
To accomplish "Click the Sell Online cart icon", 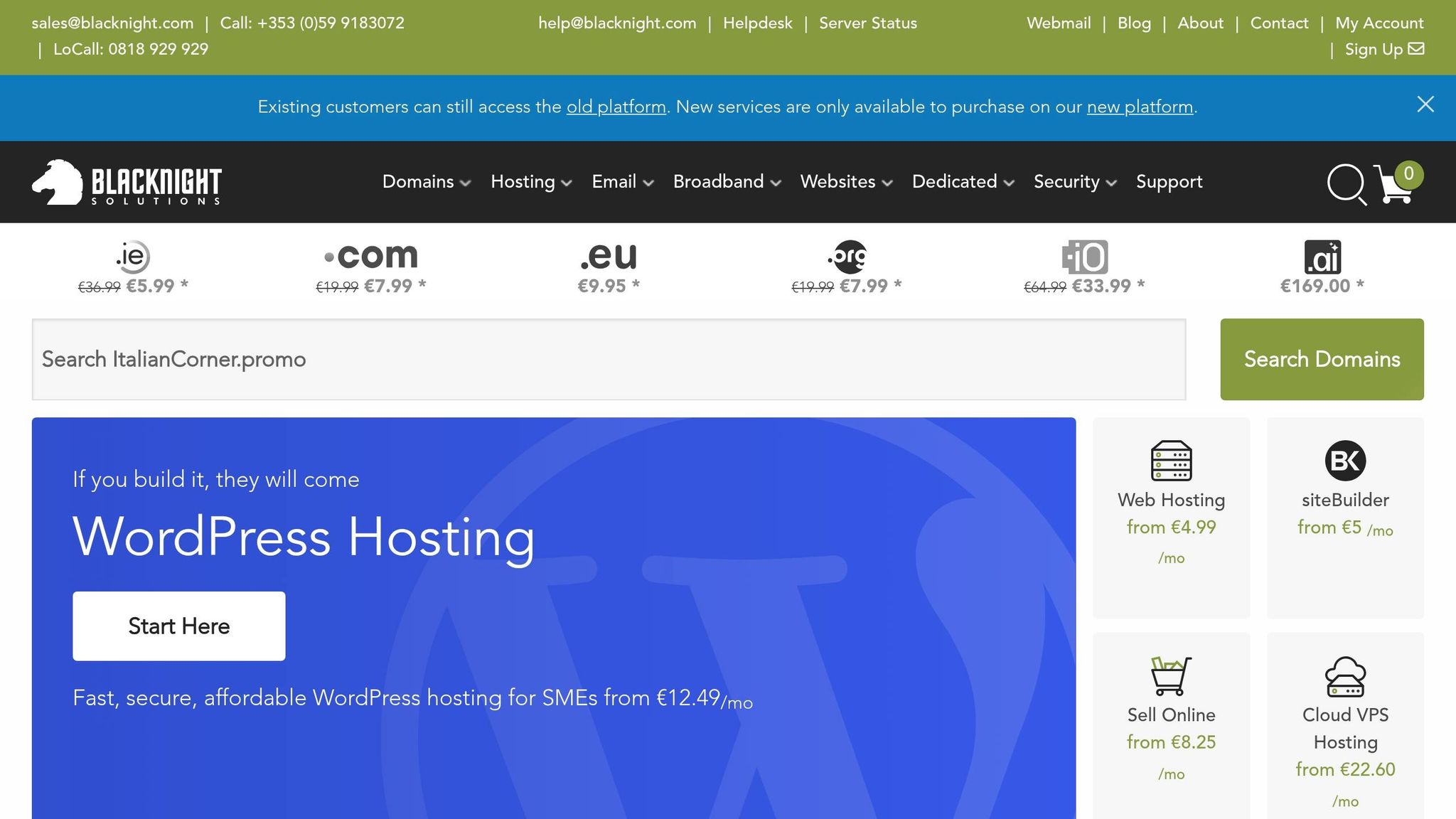I will [1171, 675].
